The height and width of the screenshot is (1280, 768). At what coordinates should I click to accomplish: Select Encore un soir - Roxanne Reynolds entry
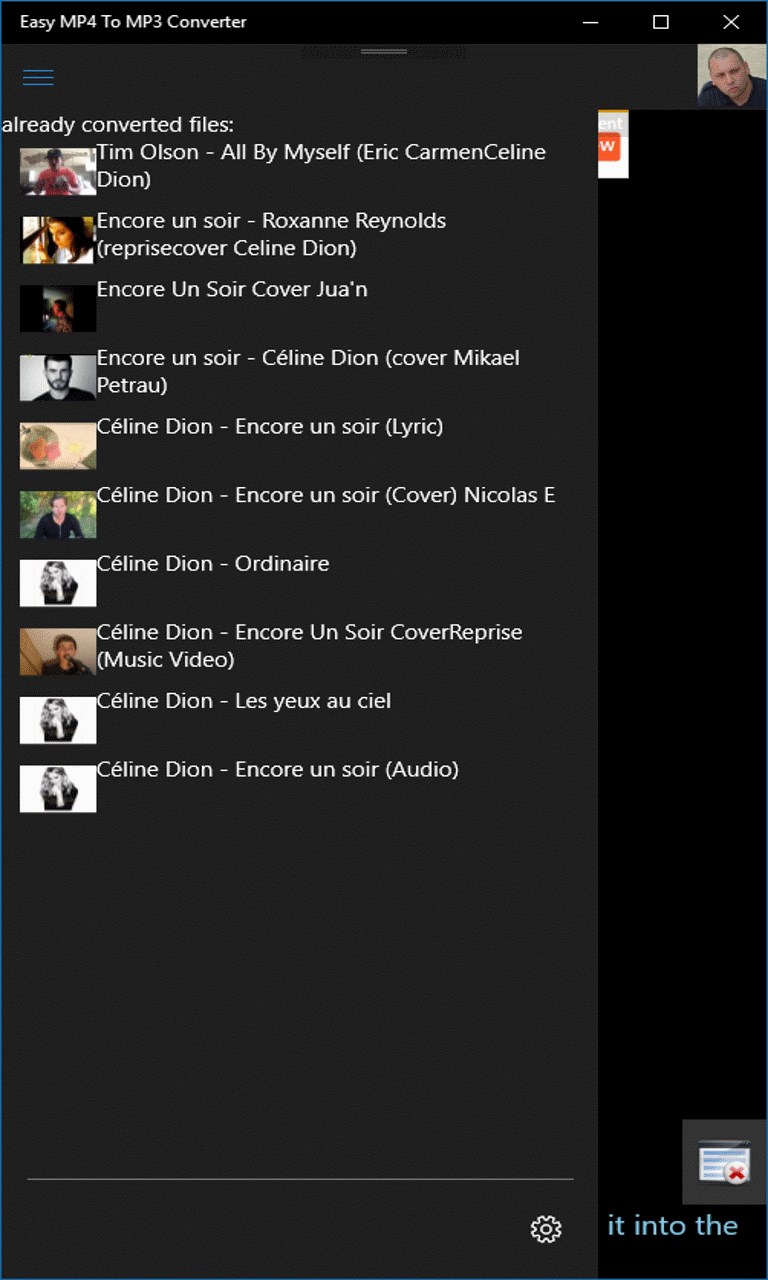pyautogui.click(x=271, y=234)
